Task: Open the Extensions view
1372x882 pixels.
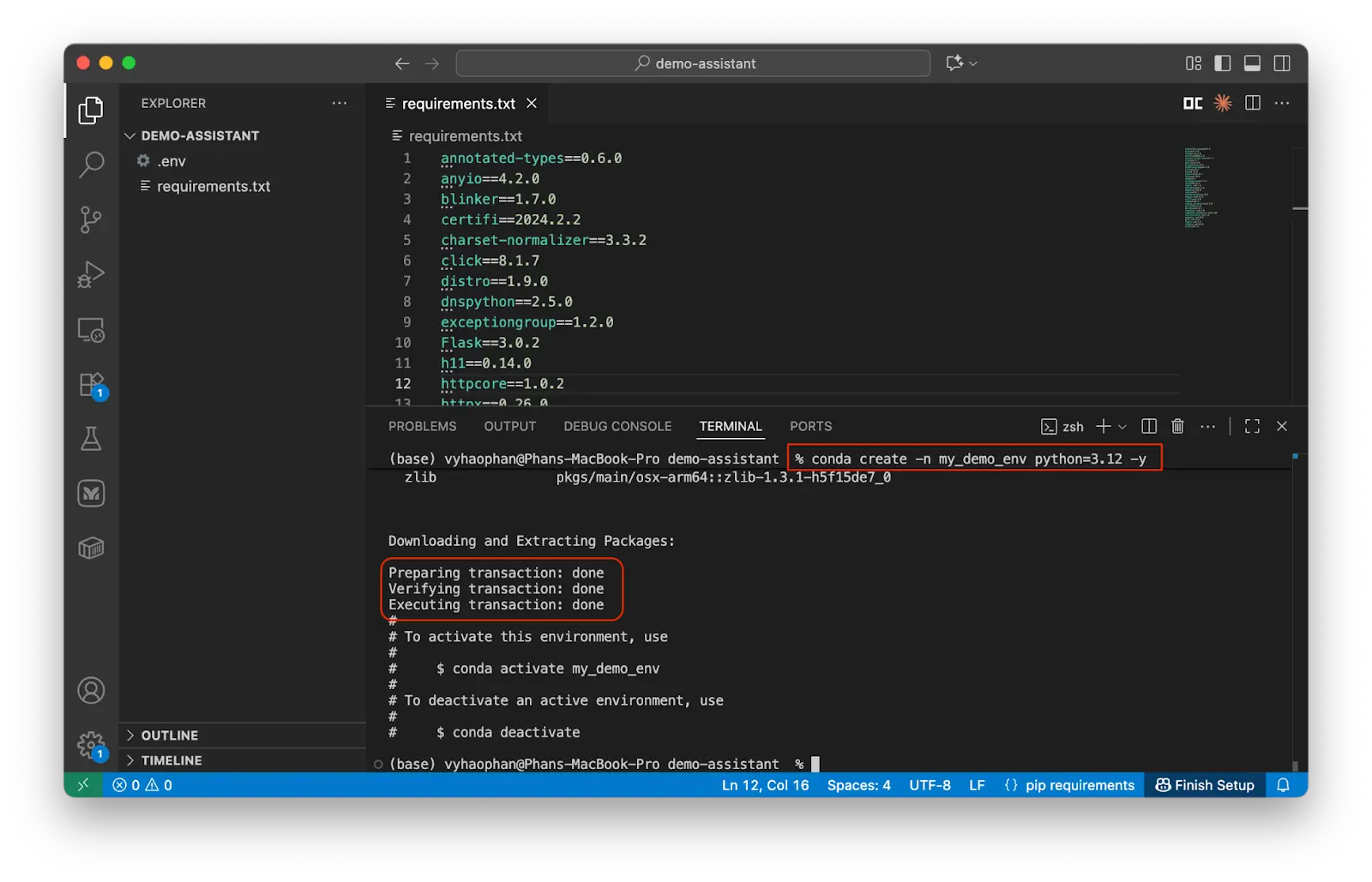Action: coord(91,385)
